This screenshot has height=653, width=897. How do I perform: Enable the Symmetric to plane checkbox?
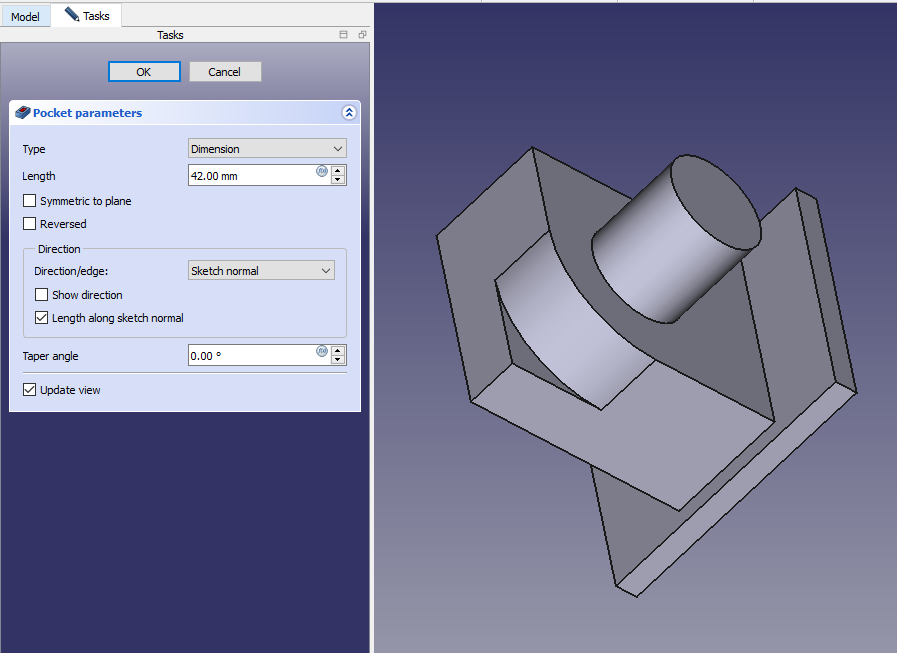click(x=30, y=201)
